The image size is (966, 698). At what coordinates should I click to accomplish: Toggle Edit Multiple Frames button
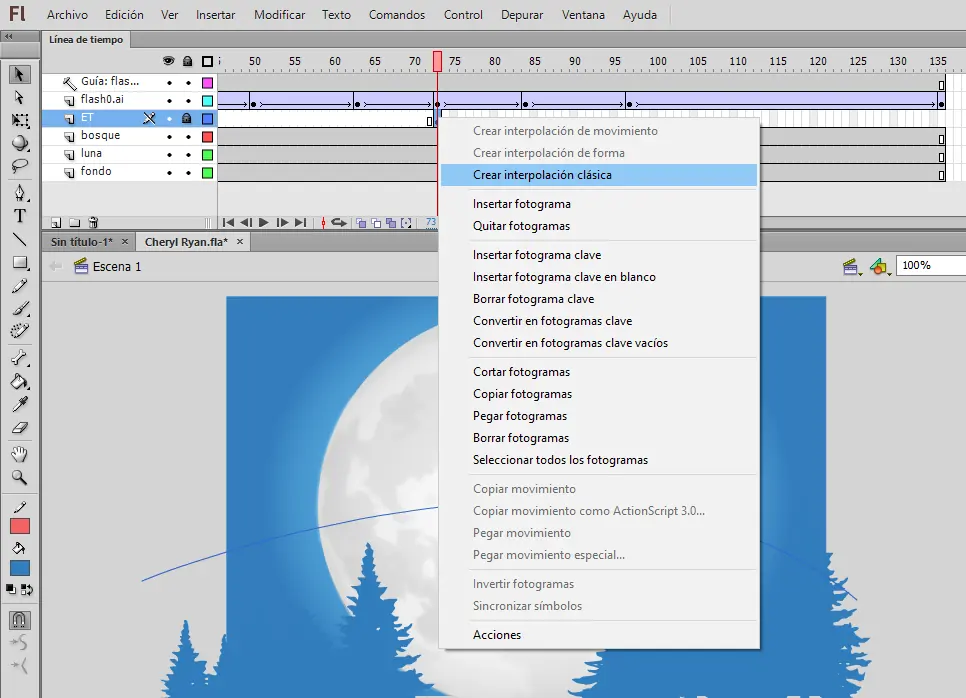391,222
